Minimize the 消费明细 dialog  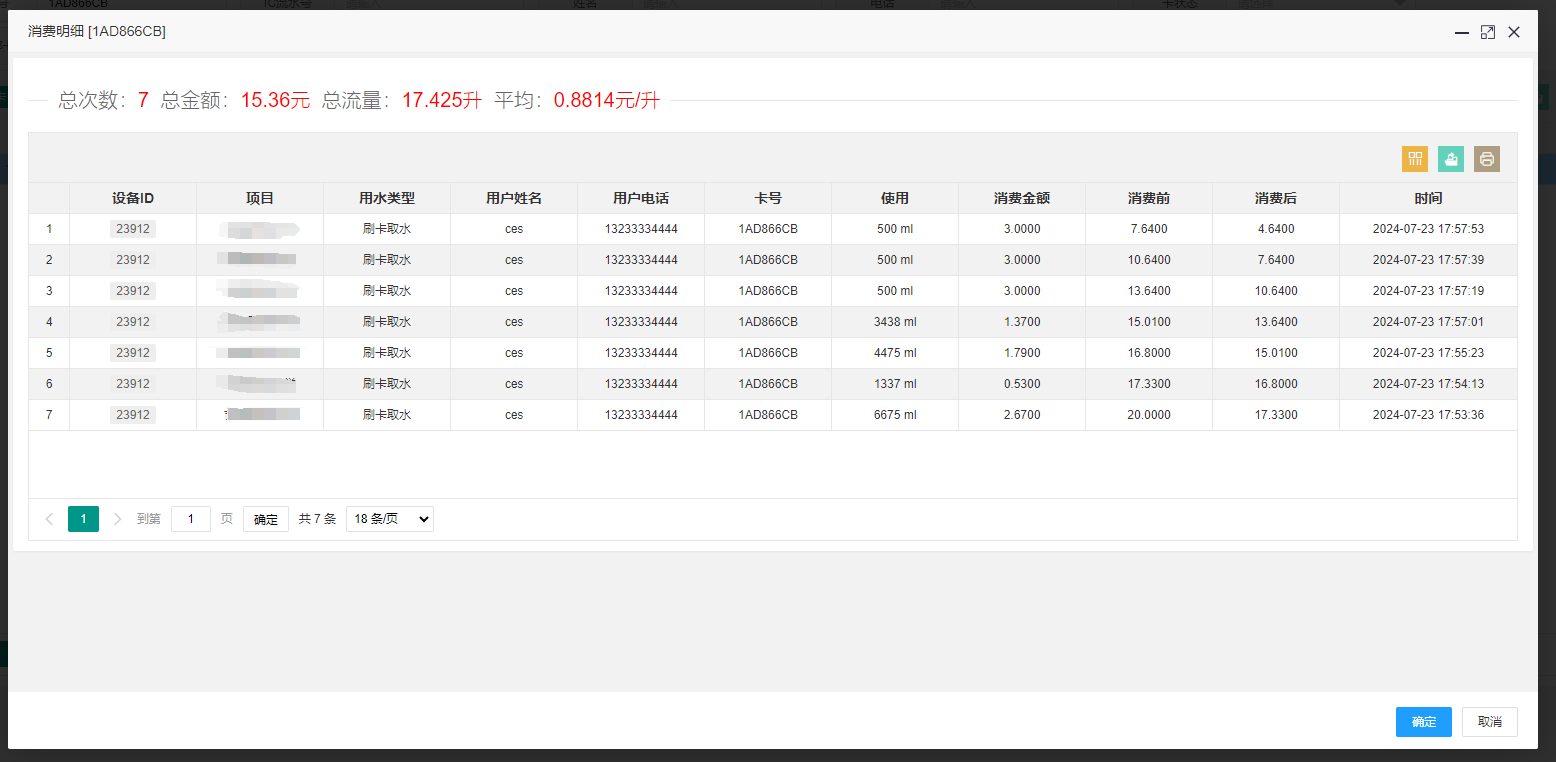pos(1461,32)
